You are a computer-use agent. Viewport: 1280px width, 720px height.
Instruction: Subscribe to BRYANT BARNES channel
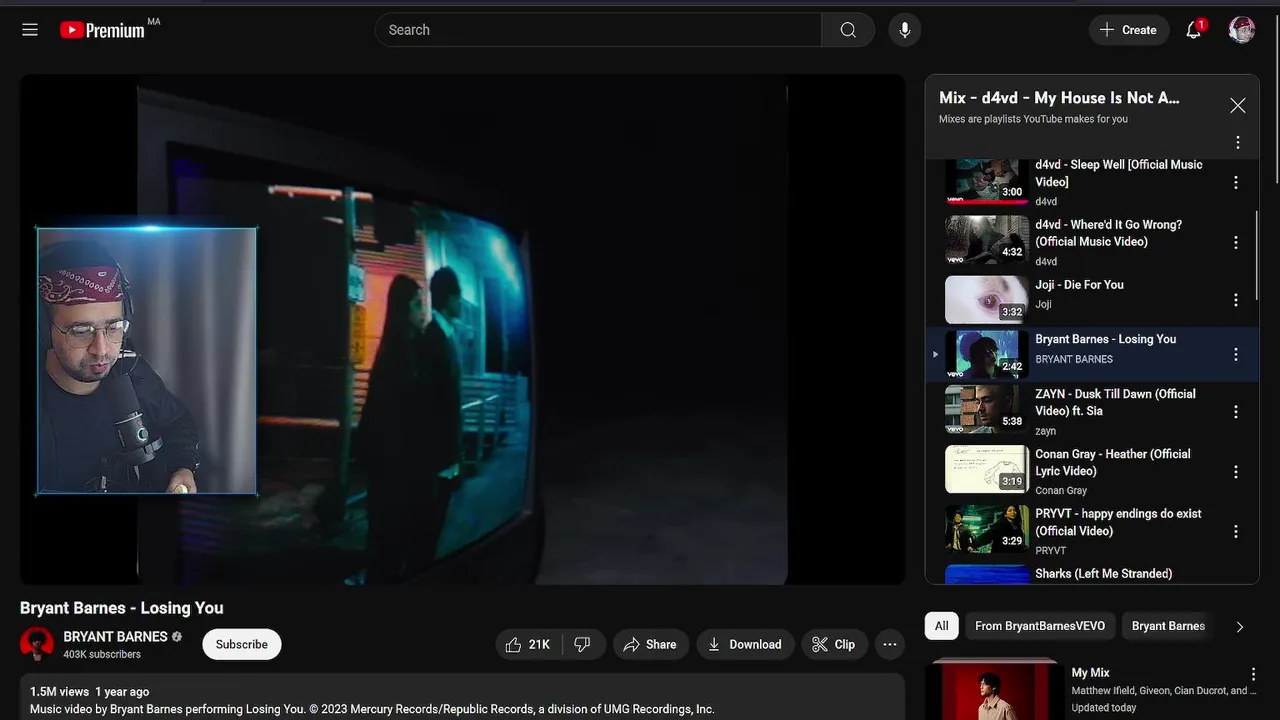tap(242, 645)
